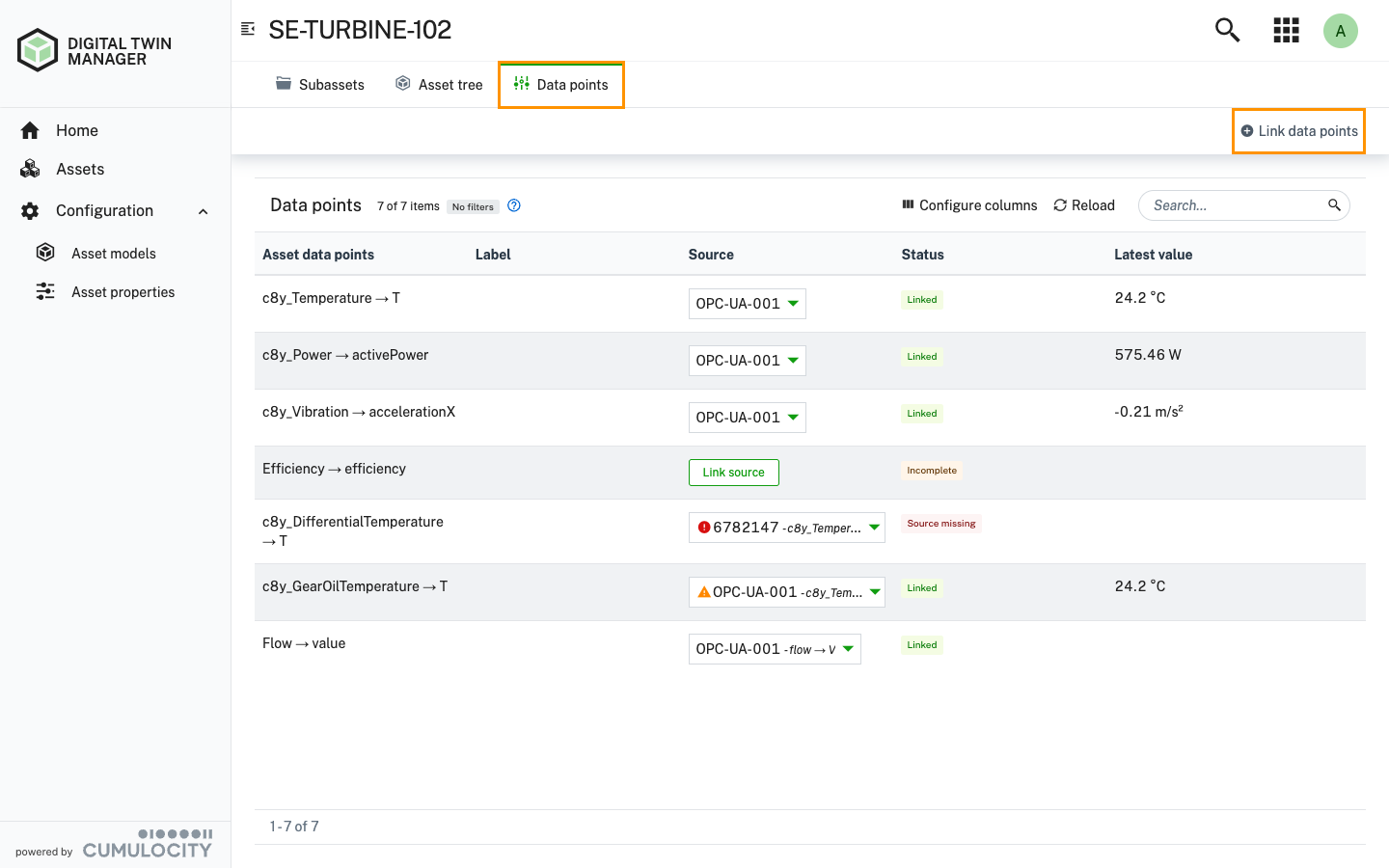This screenshot has width=1389, height=868.
Task: Collapse the Configuration section chevron
Action: 202,210
